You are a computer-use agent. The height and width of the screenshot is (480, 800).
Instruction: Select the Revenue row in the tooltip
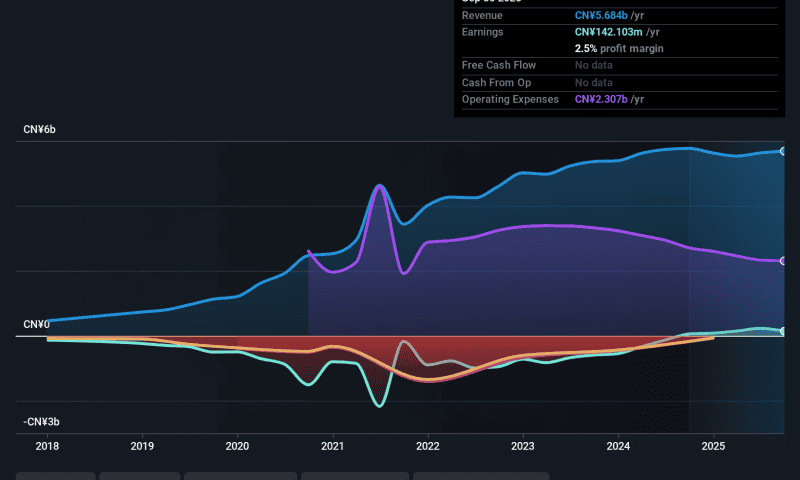[616, 16]
